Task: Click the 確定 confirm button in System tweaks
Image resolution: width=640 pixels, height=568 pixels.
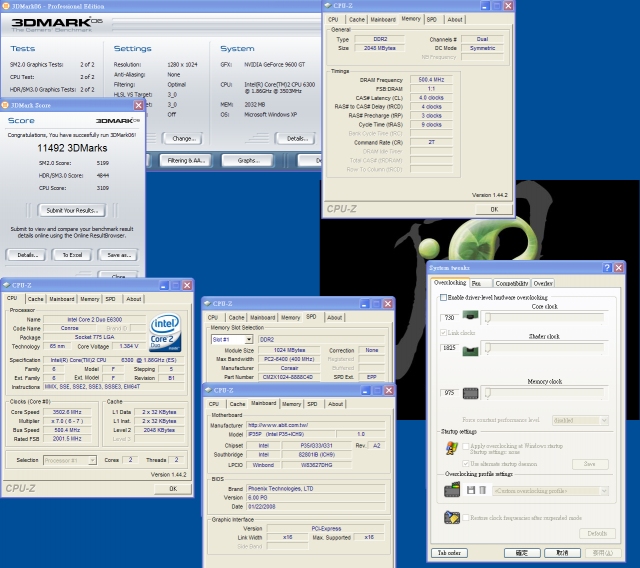Action: 522,553
